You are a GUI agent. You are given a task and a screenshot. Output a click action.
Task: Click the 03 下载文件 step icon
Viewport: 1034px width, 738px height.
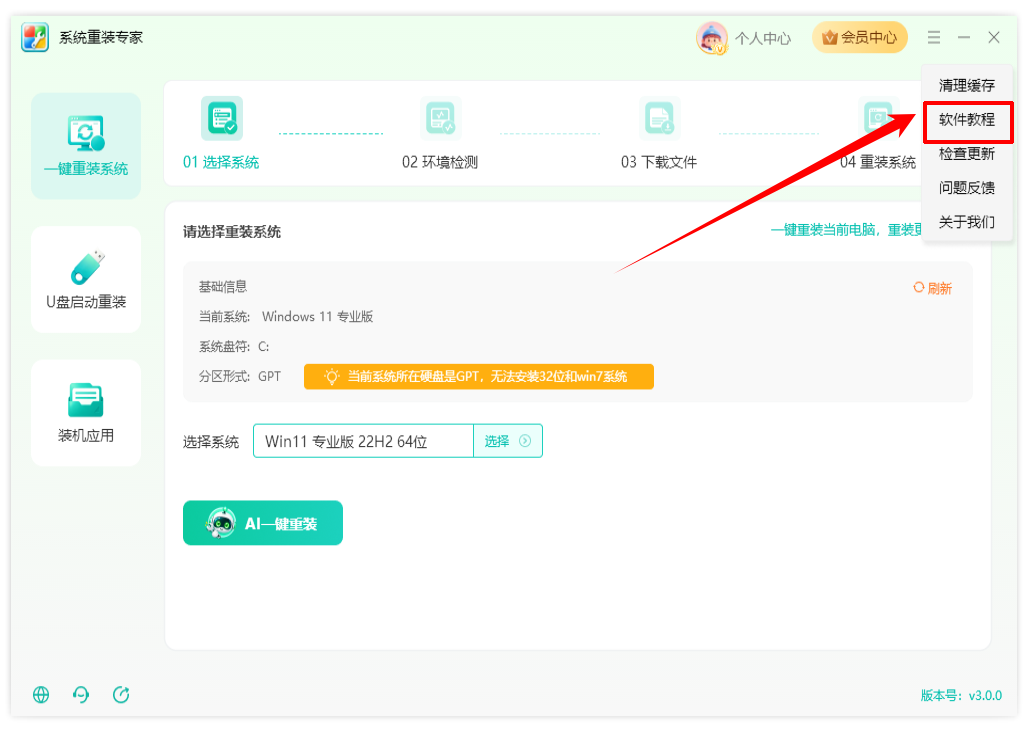[659, 119]
